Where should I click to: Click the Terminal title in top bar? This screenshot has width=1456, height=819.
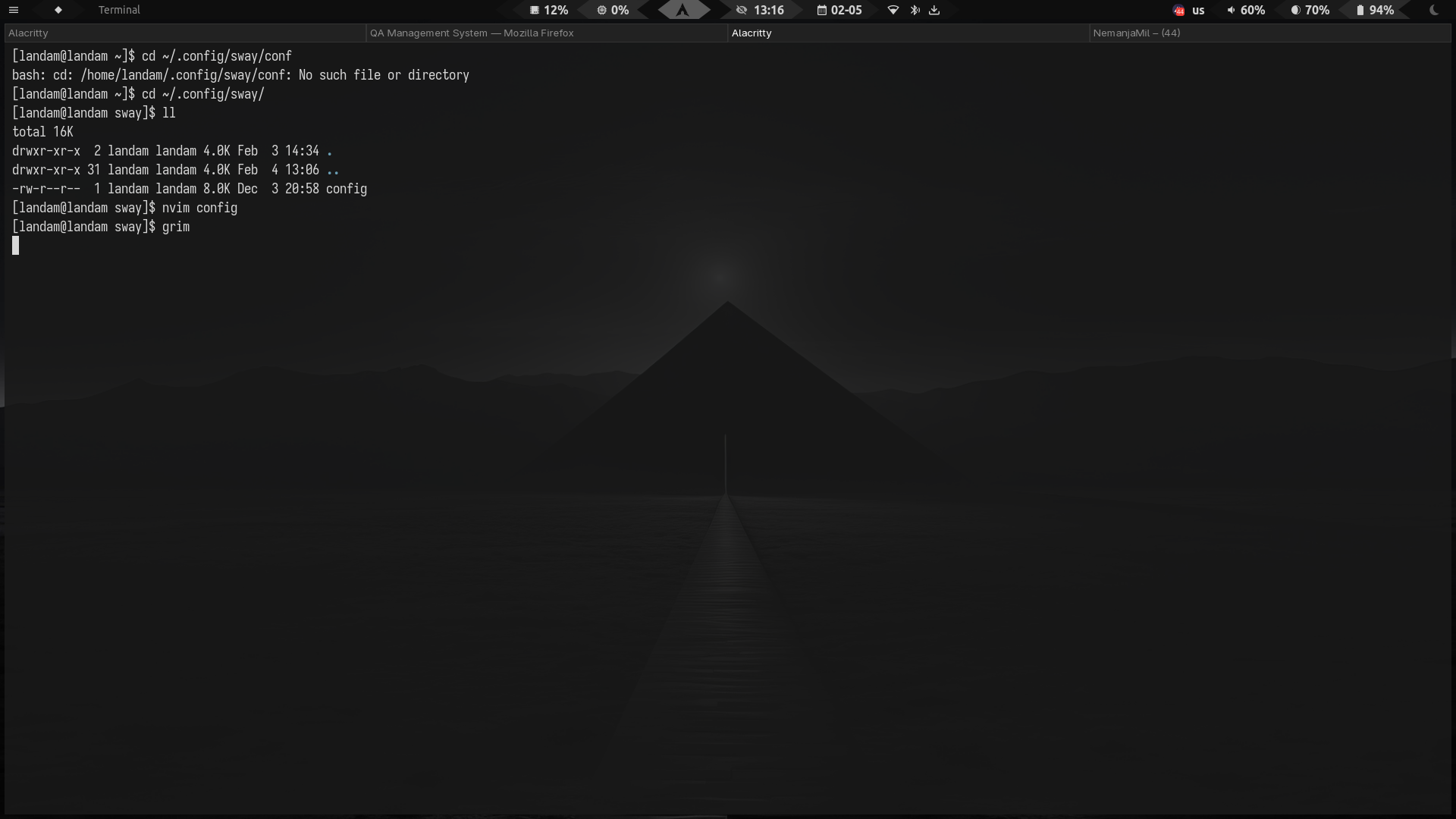pyautogui.click(x=119, y=10)
